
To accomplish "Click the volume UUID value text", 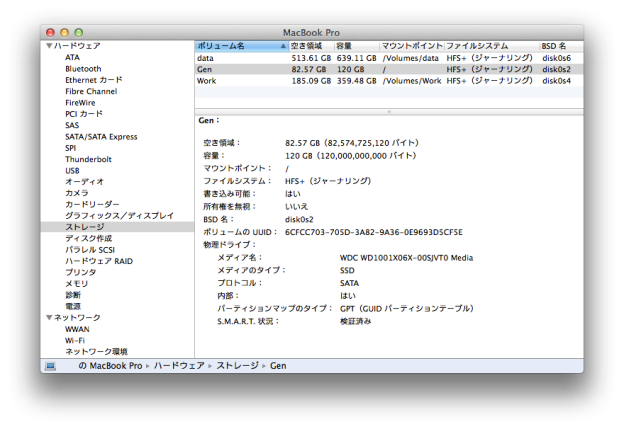I will point(374,232).
